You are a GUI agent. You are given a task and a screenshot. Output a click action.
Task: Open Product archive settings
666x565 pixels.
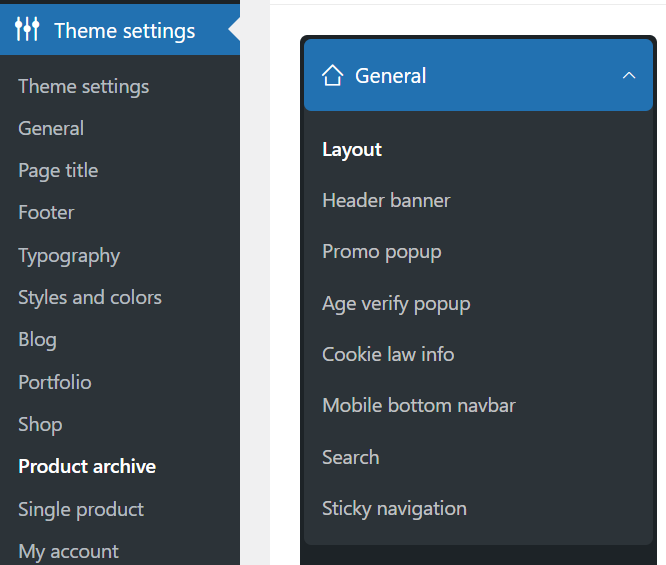(87, 466)
